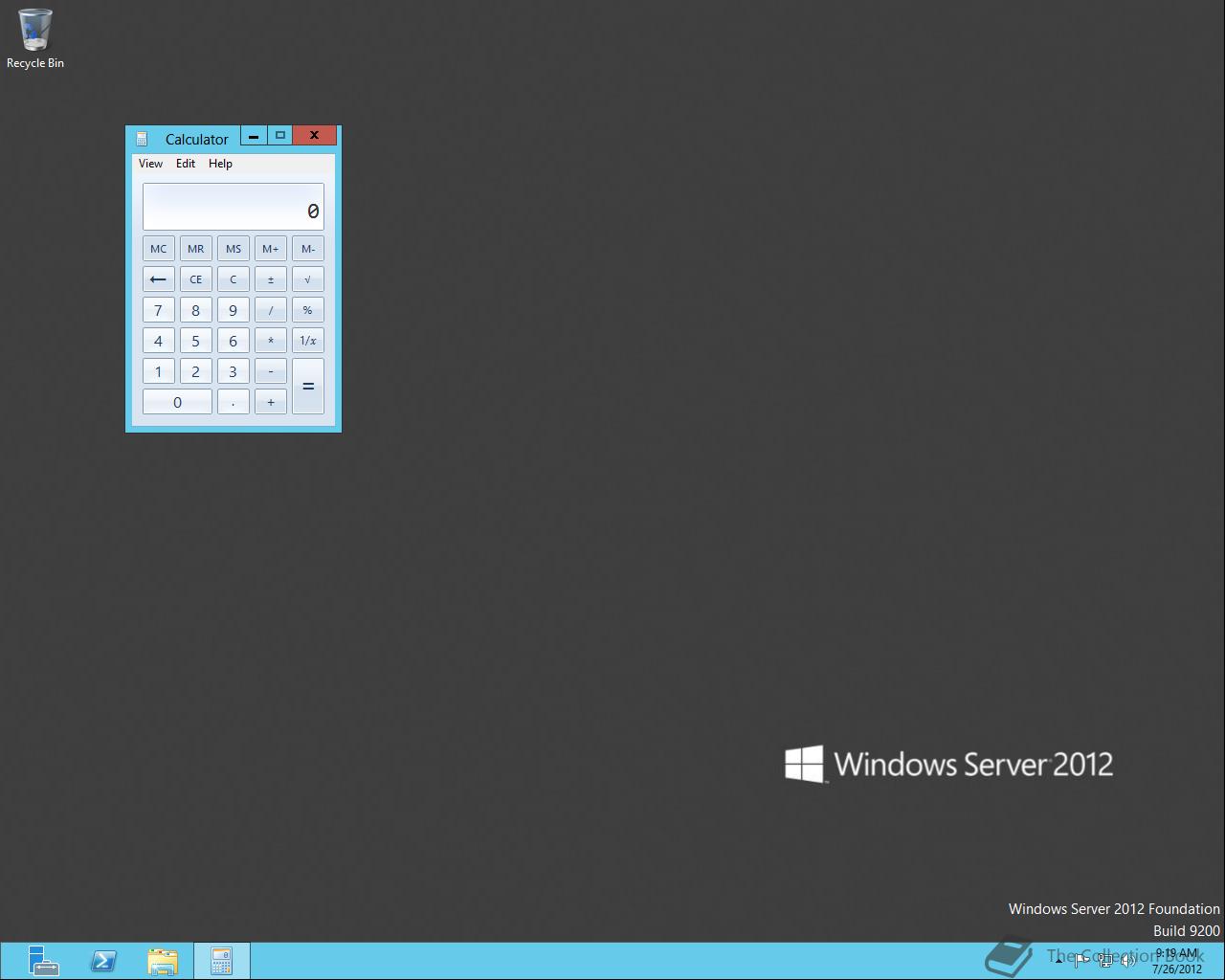Minimize the Calculator window

click(x=254, y=136)
